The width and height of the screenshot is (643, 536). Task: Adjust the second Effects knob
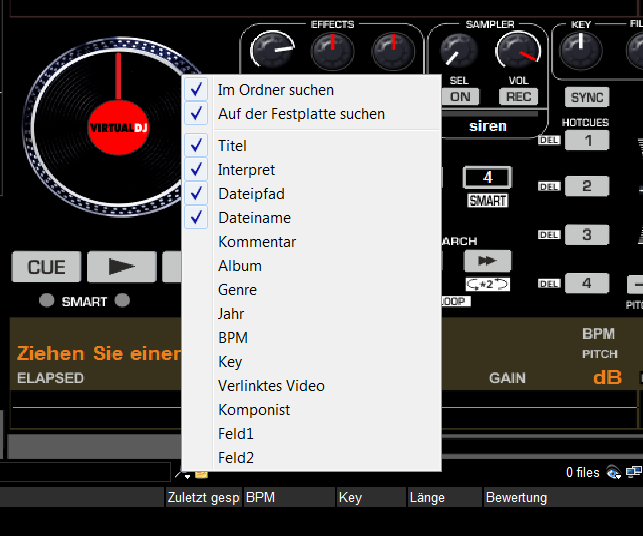333,52
